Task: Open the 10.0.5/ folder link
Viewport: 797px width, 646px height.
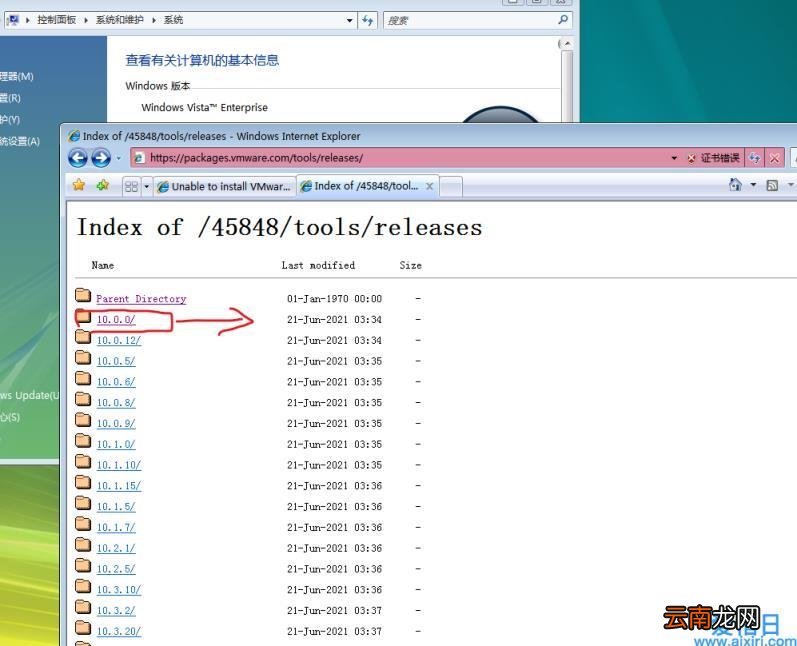Action: [x=116, y=361]
